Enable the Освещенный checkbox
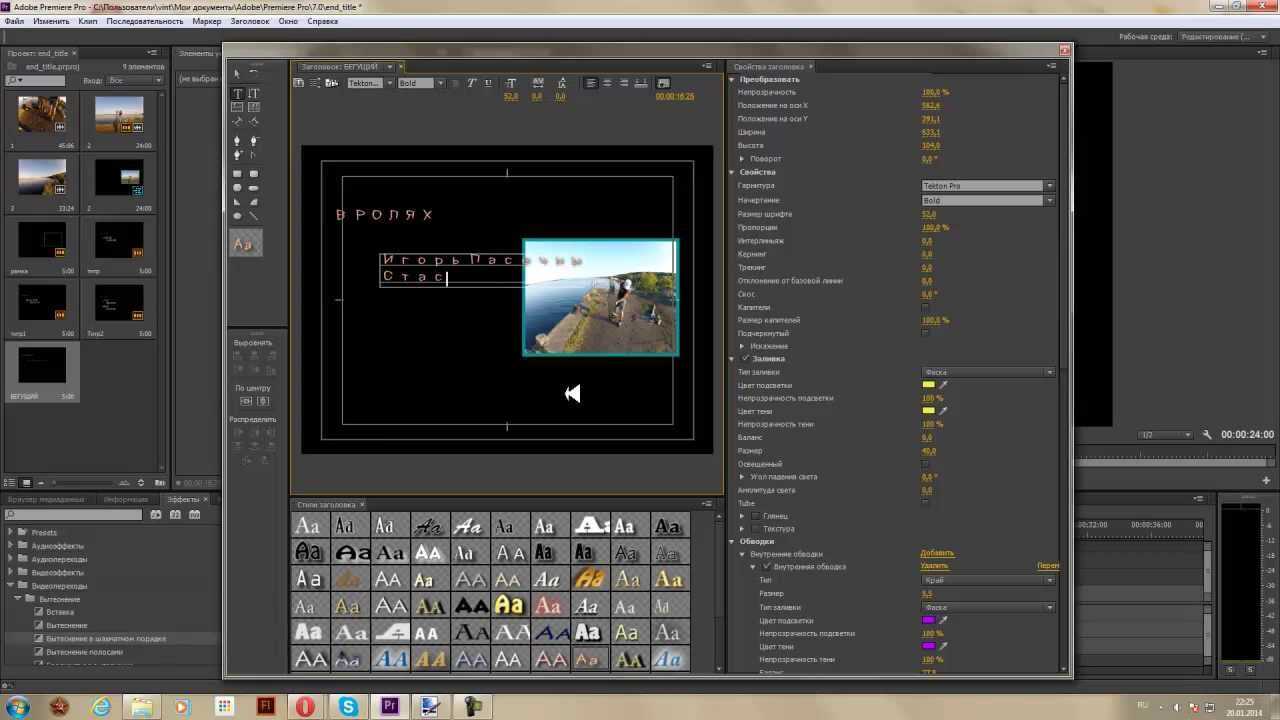 pos(925,464)
